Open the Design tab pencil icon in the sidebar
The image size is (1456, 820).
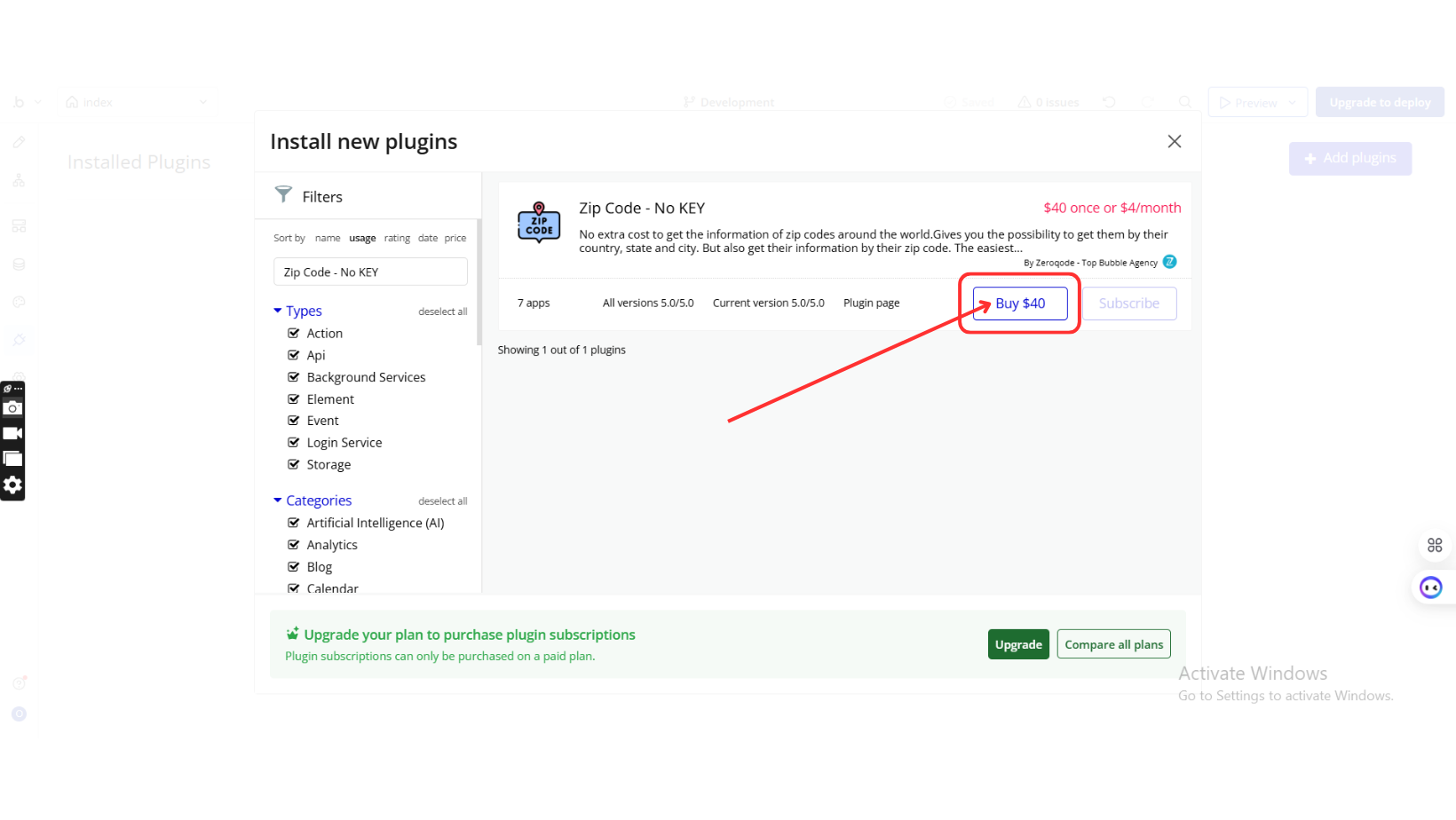pyautogui.click(x=19, y=142)
